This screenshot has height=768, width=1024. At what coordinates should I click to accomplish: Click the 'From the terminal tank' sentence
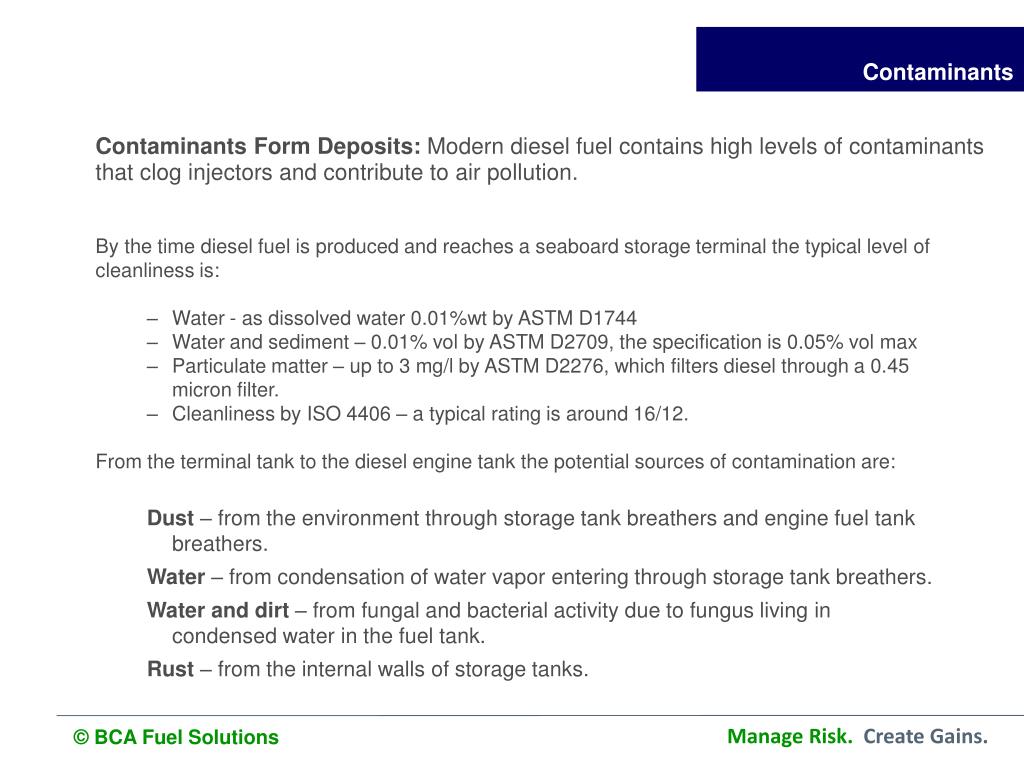[496, 462]
